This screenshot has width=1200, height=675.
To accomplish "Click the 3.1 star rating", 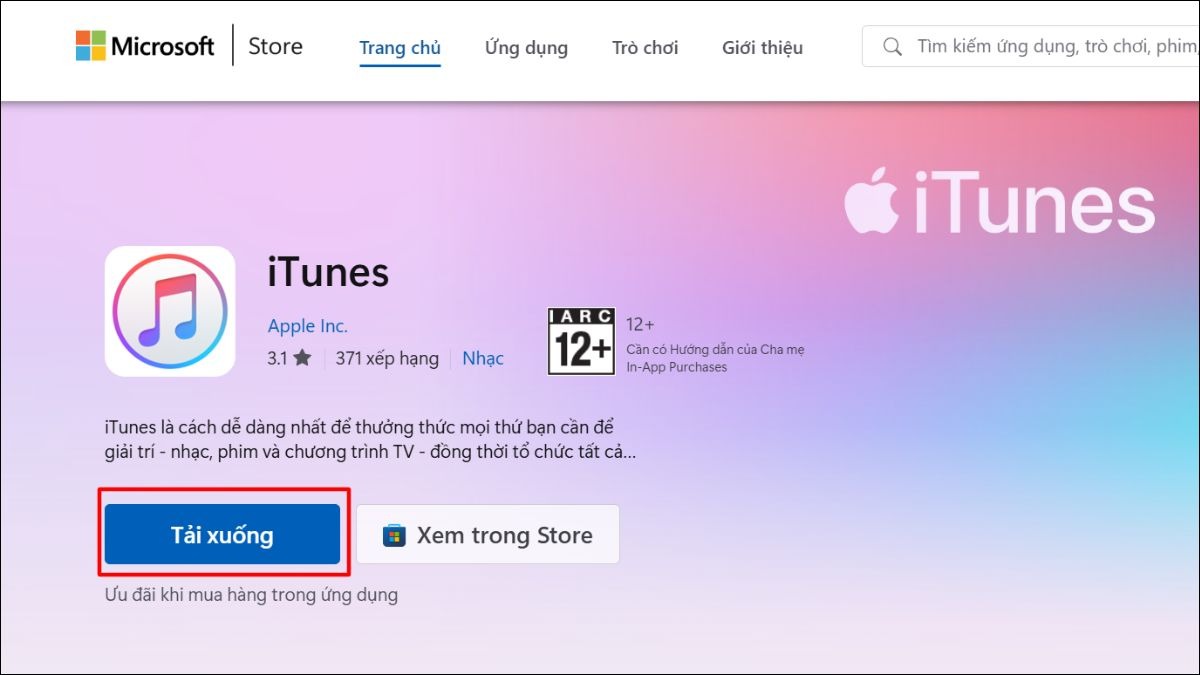I will [289, 358].
